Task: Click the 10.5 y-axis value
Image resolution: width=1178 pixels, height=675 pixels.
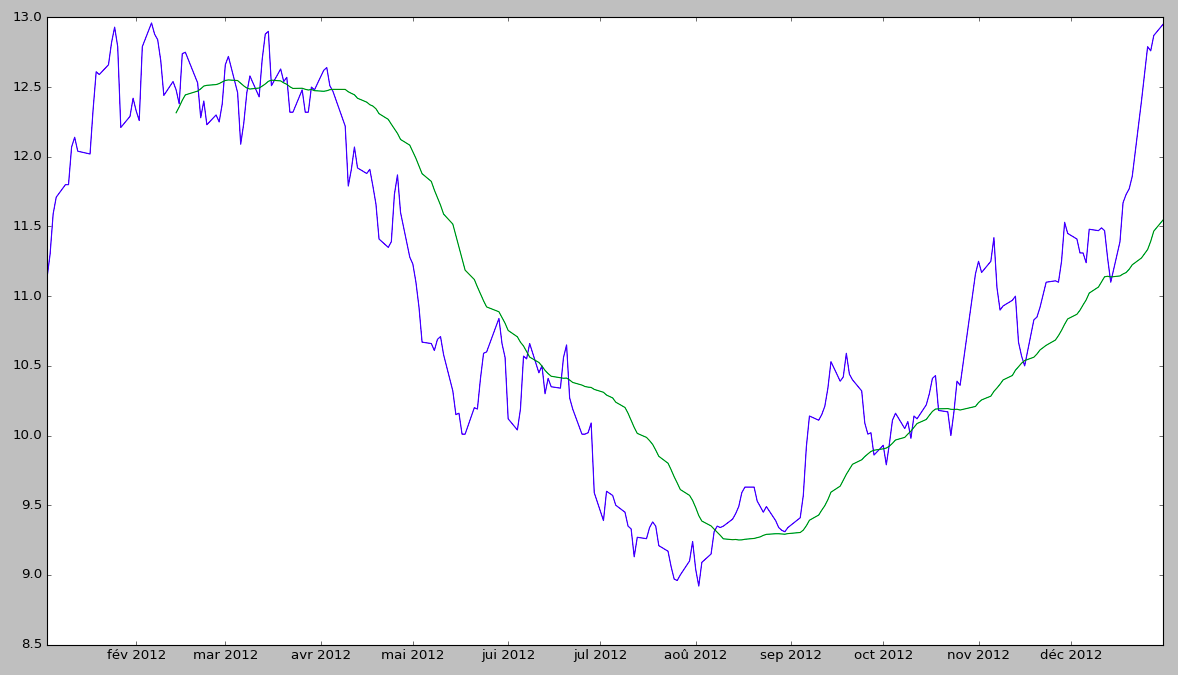Action: tap(27, 366)
